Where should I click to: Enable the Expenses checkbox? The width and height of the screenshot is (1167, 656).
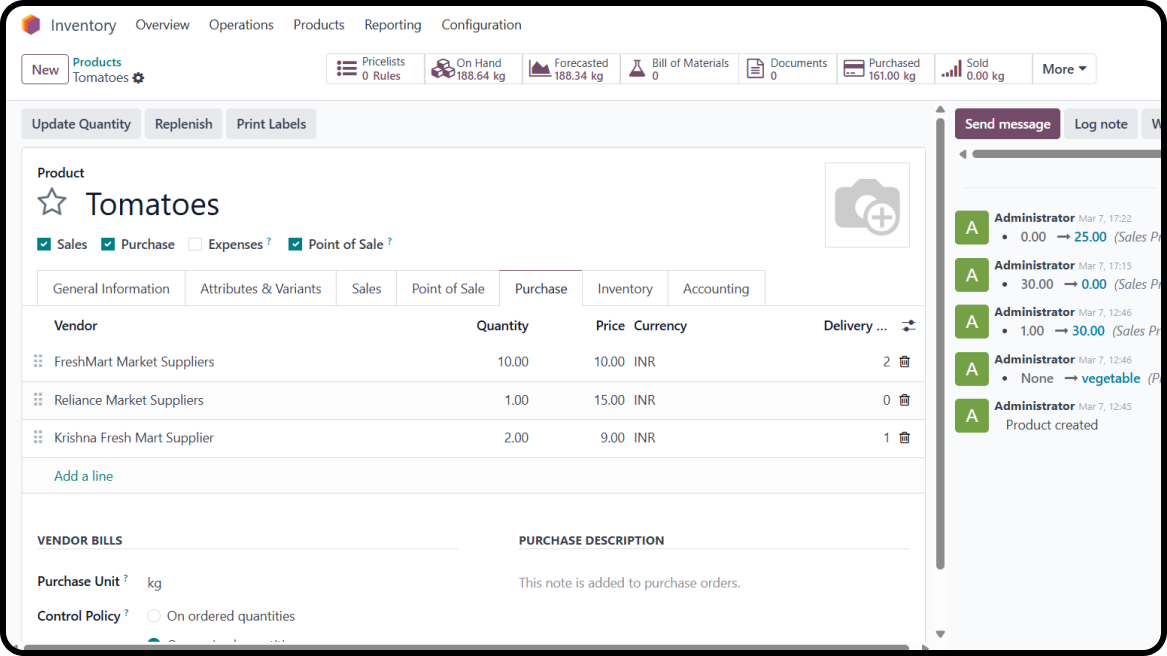(x=195, y=244)
